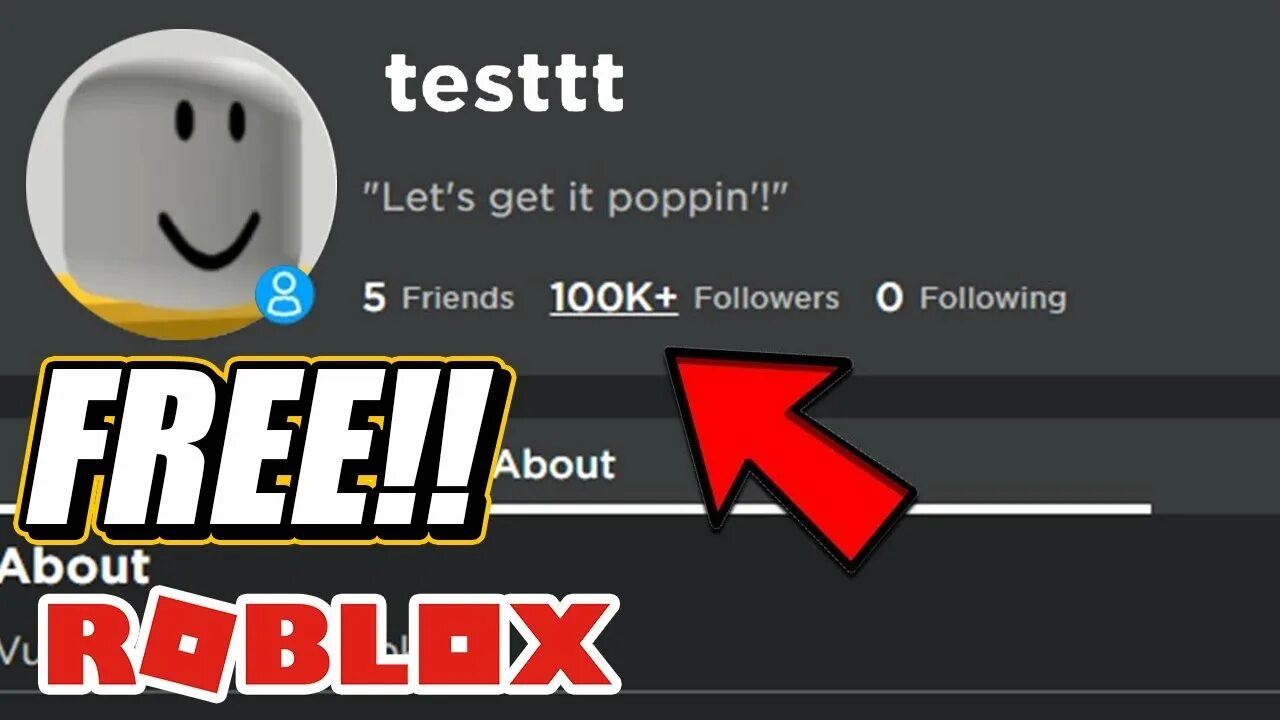Select the FREE!! overlay text

(258, 449)
